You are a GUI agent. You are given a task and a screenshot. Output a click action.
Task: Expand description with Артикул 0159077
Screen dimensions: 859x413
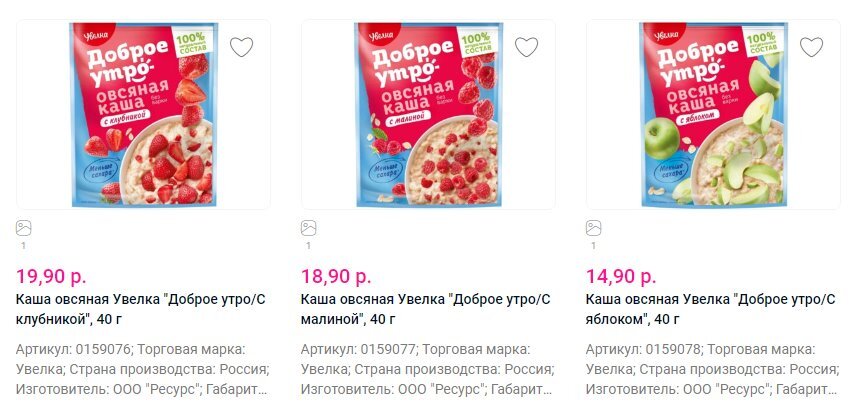427,369
